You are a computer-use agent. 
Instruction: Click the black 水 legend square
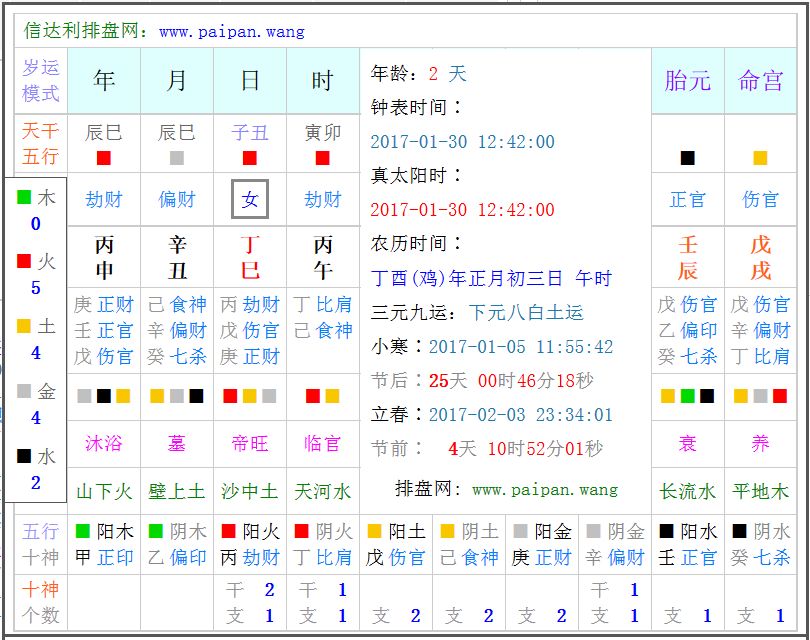click(x=24, y=456)
